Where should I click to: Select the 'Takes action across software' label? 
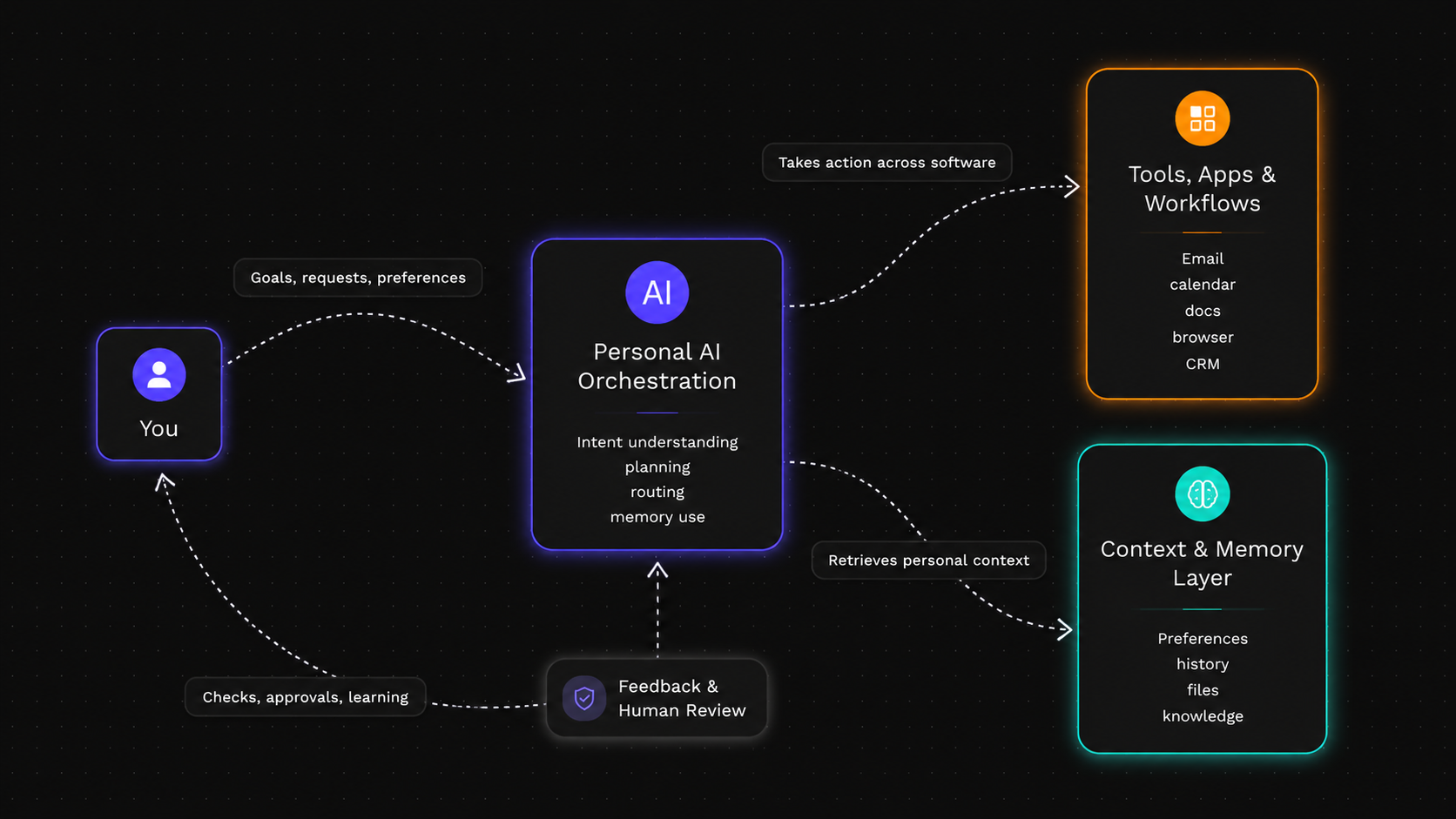(886, 163)
